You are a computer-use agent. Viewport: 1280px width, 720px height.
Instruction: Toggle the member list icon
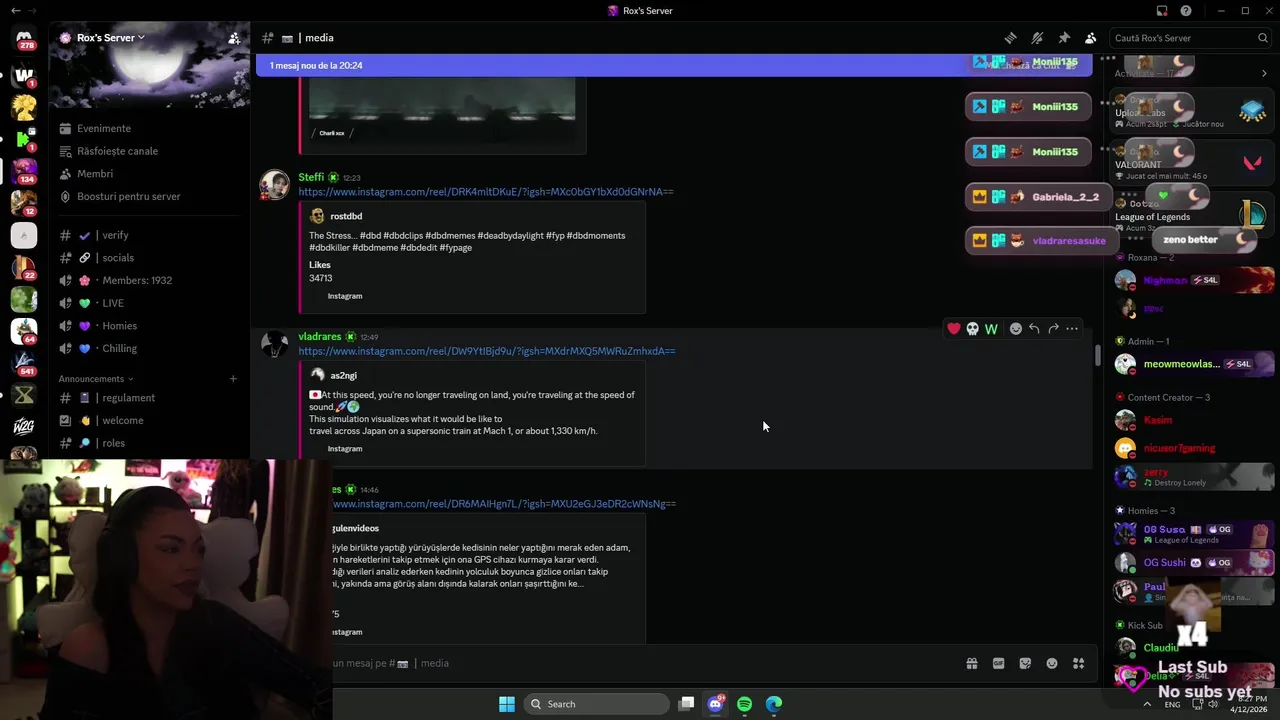coord(1090,38)
